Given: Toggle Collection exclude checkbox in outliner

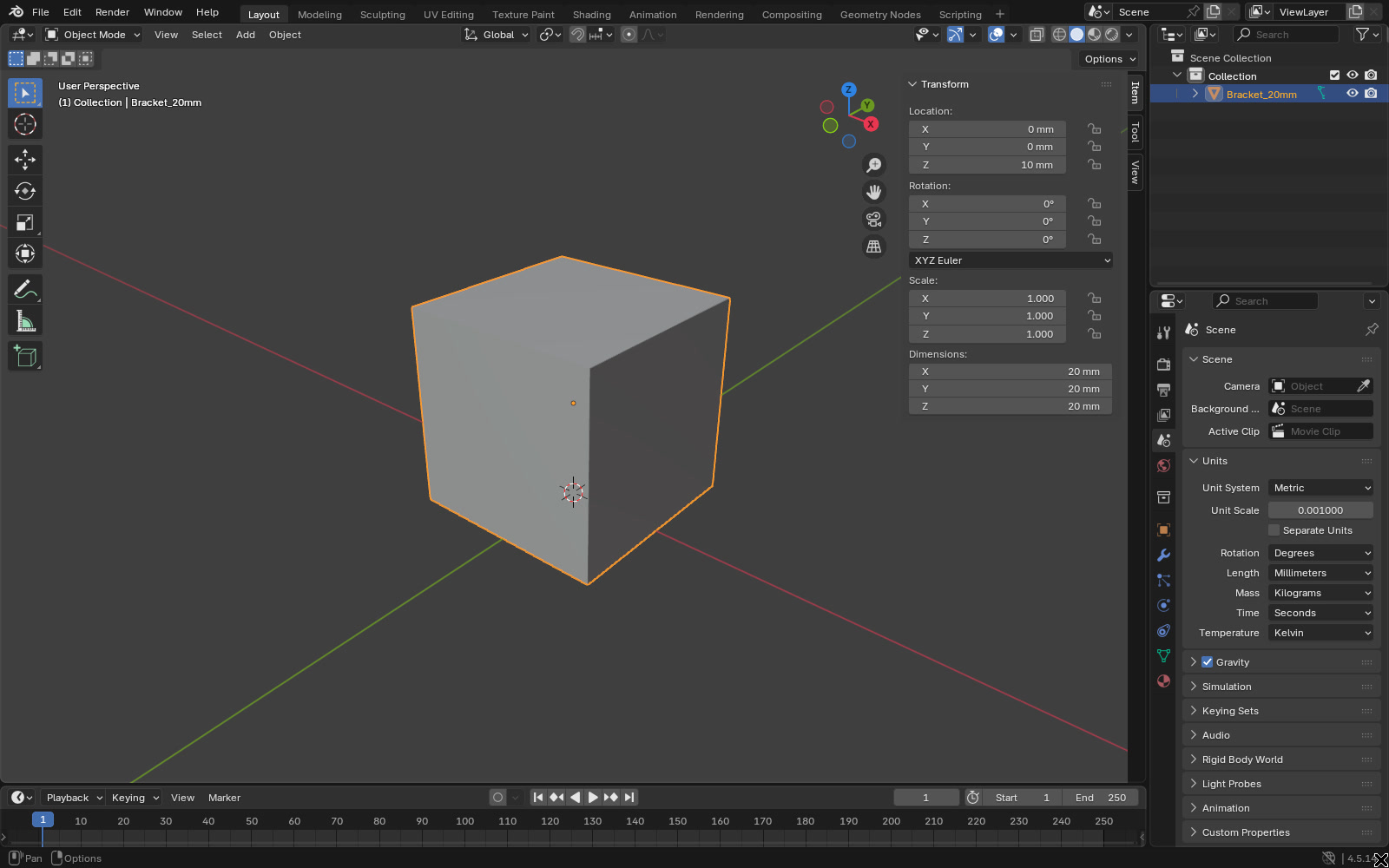Looking at the screenshot, I should point(1335,76).
